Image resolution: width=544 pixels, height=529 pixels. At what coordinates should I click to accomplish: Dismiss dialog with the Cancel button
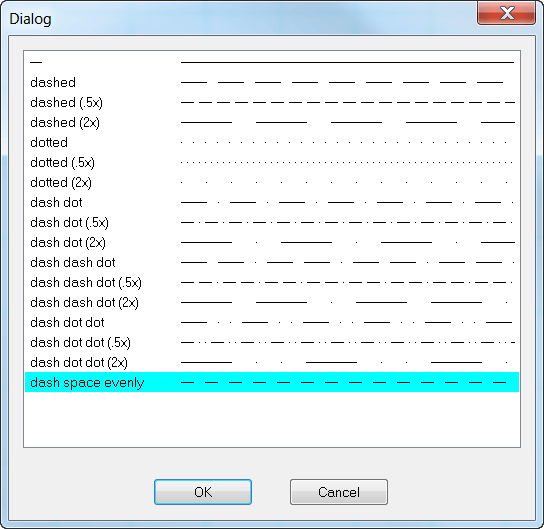click(339, 492)
